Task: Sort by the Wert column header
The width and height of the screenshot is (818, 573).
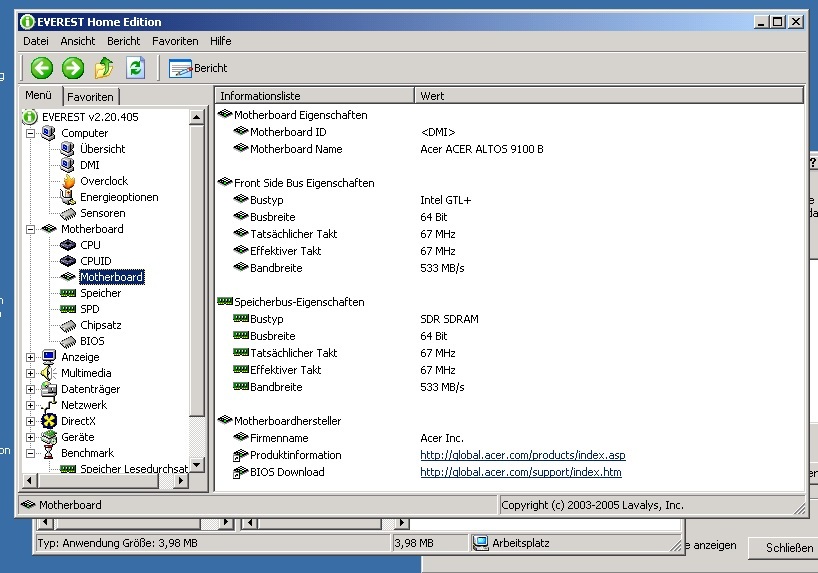Action: (x=609, y=96)
